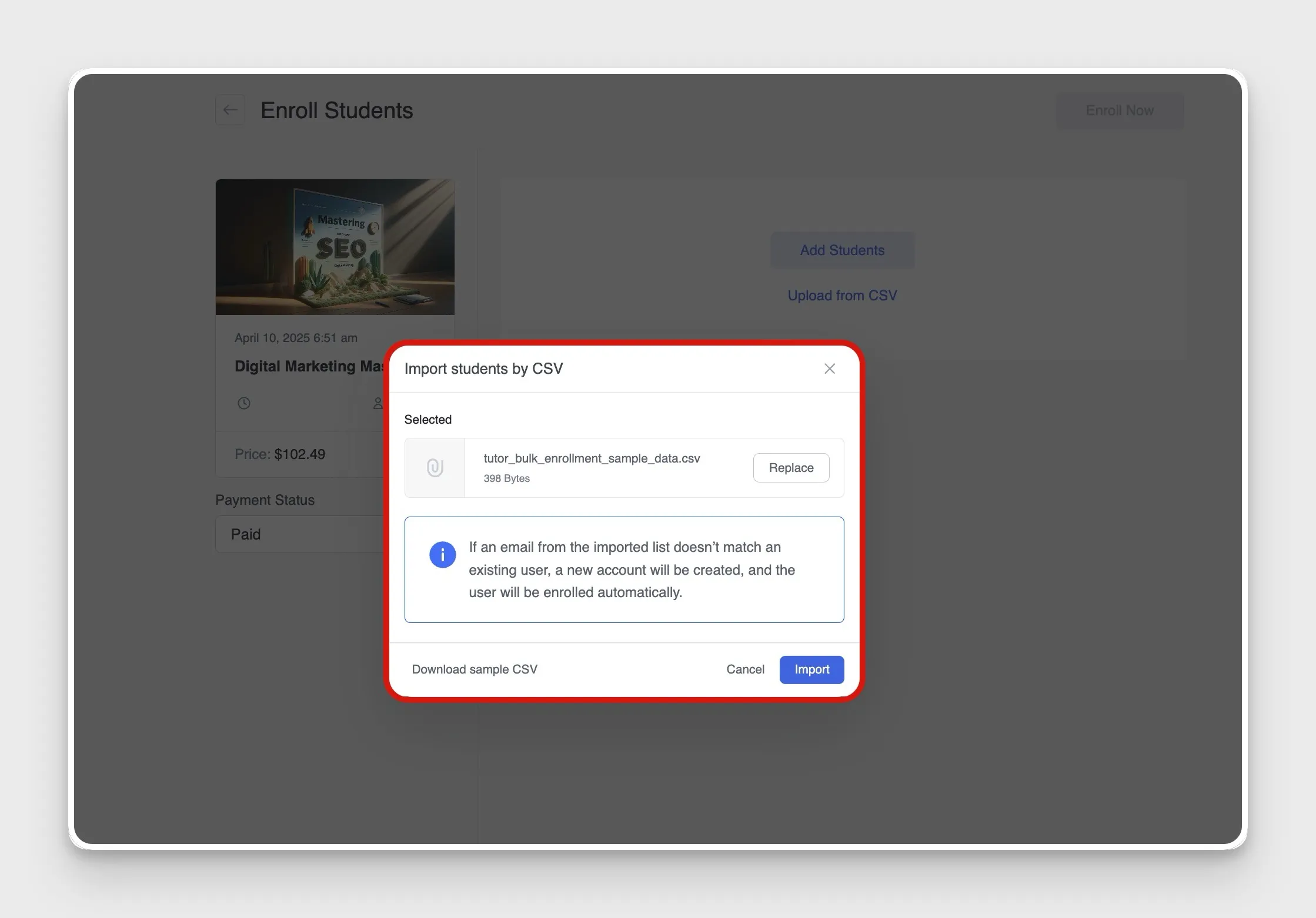1316x918 pixels.
Task: Click the back arrow beside Enroll Students
Action: point(230,110)
